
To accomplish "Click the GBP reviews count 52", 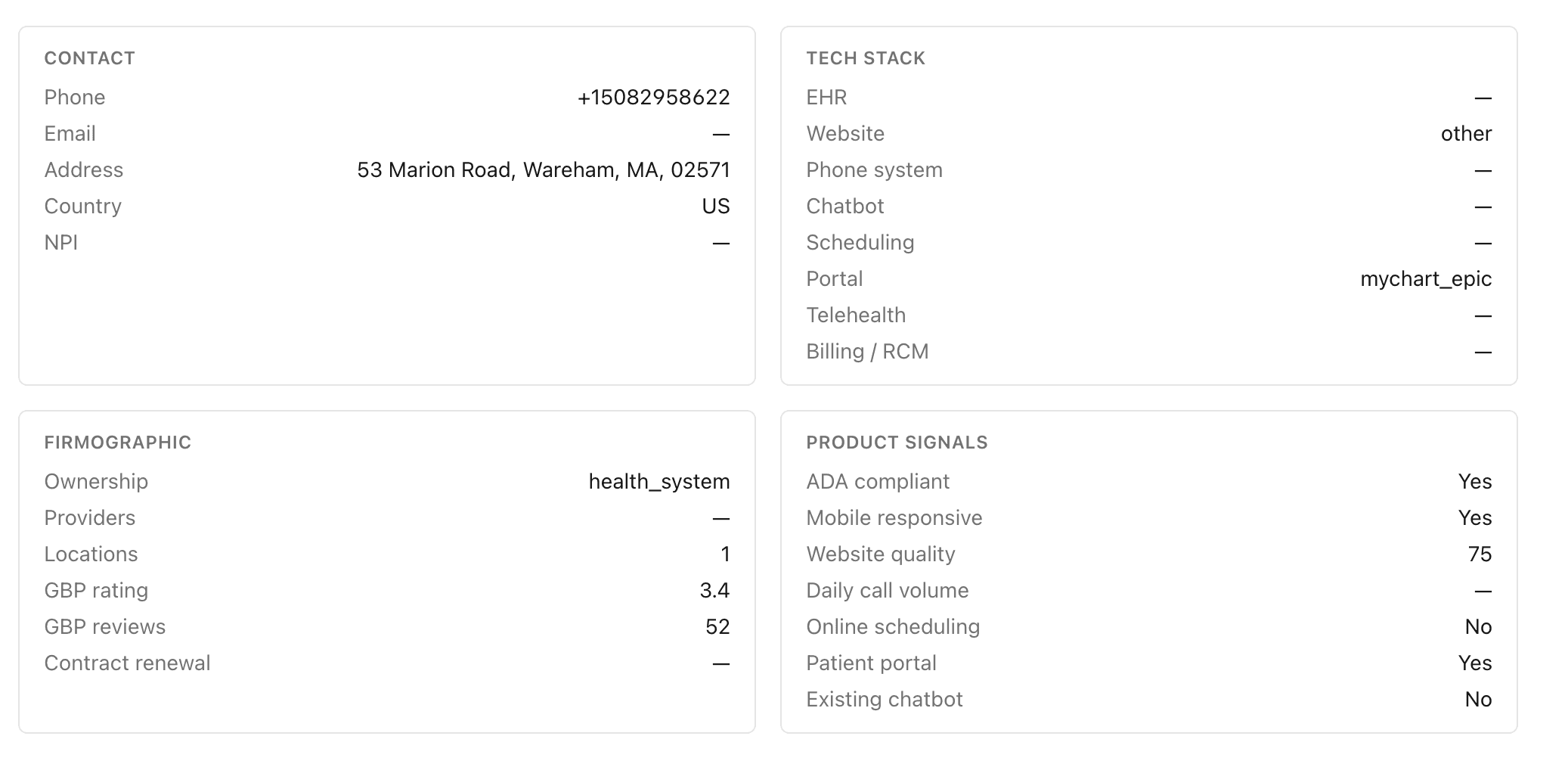I will coord(717,627).
